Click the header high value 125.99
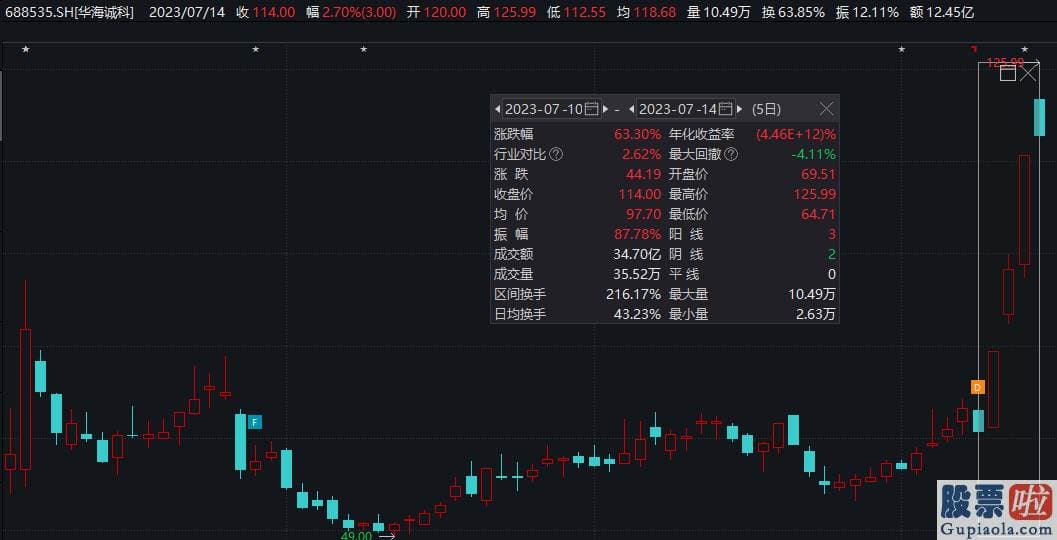This screenshot has height=540, width=1057. click(515, 12)
